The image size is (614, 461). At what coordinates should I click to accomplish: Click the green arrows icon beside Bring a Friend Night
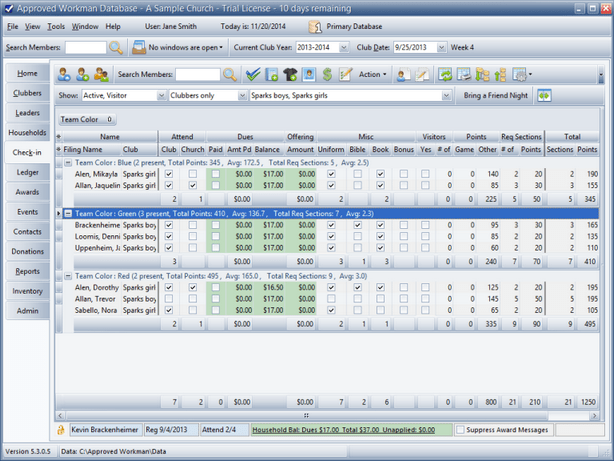pyautogui.click(x=544, y=96)
